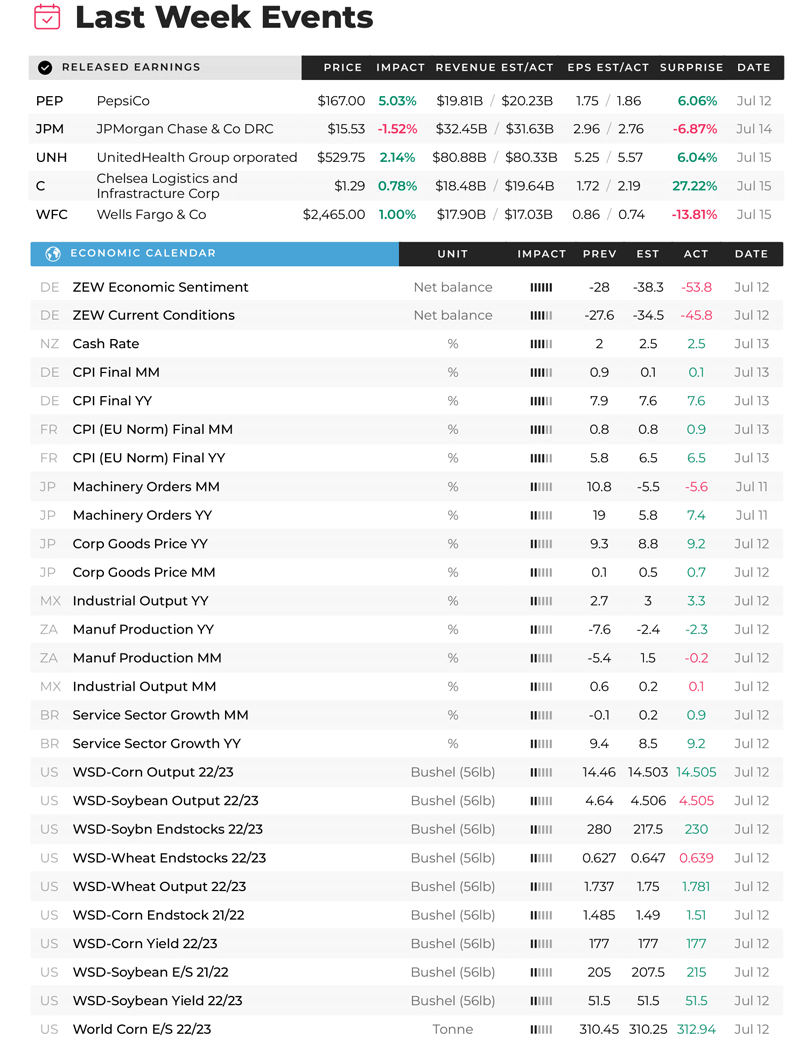Click WSD-Soybean Output 22/23 event
806x1061 pixels.
click(166, 801)
